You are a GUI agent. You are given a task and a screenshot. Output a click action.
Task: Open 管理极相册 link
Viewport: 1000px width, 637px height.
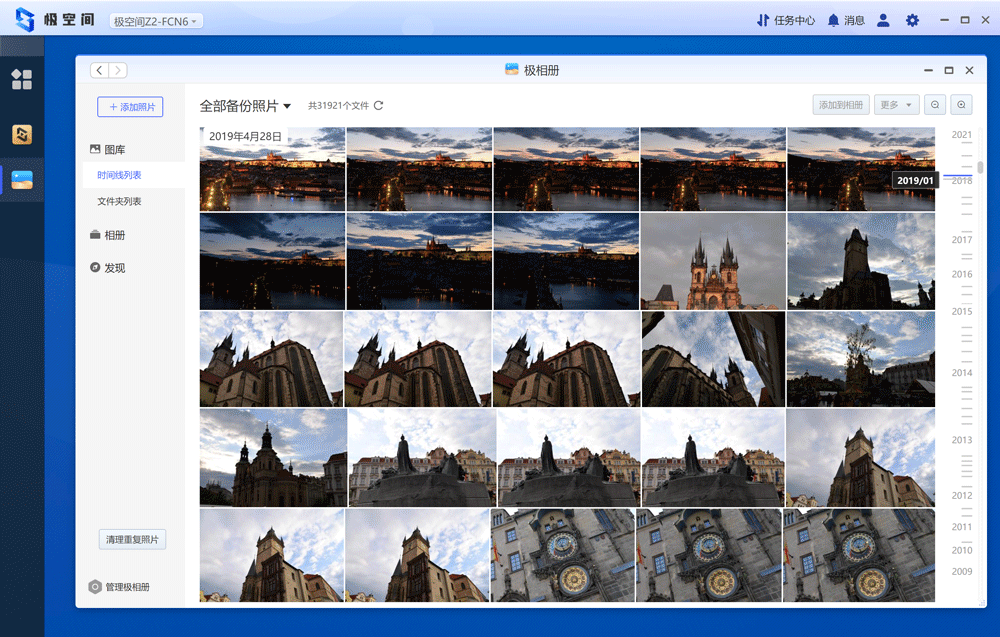tap(128, 587)
